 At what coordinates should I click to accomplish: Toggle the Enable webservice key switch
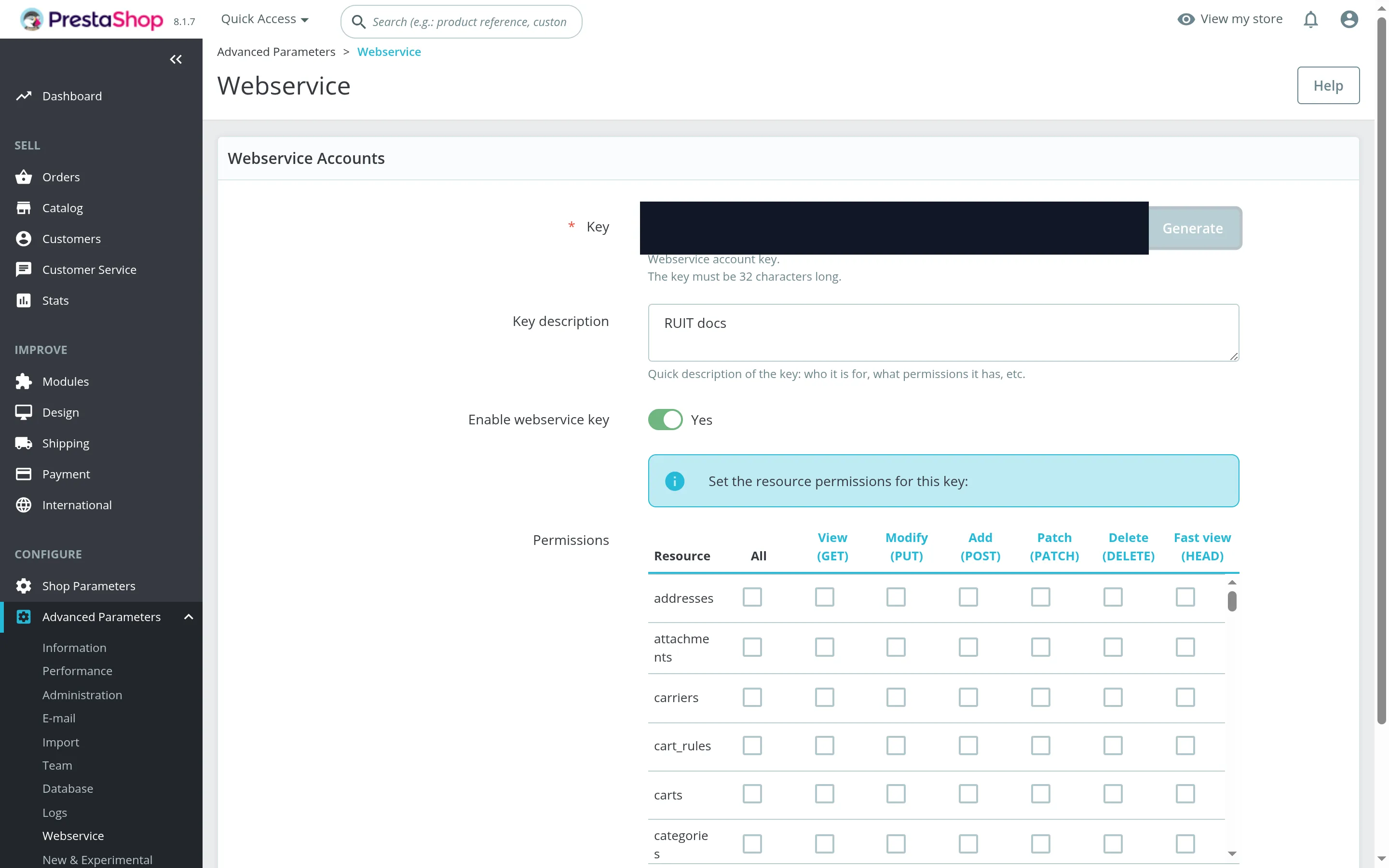665,420
